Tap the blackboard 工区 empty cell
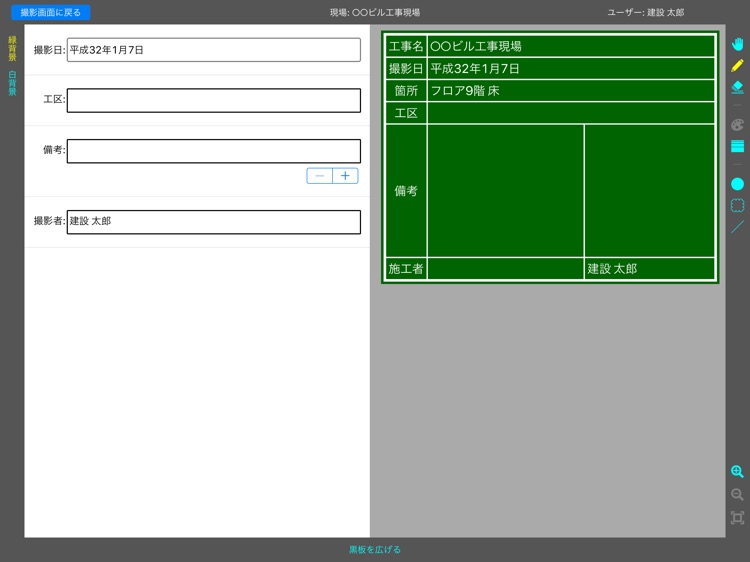The height and width of the screenshot is (562, 750). (x=571, y=113)
